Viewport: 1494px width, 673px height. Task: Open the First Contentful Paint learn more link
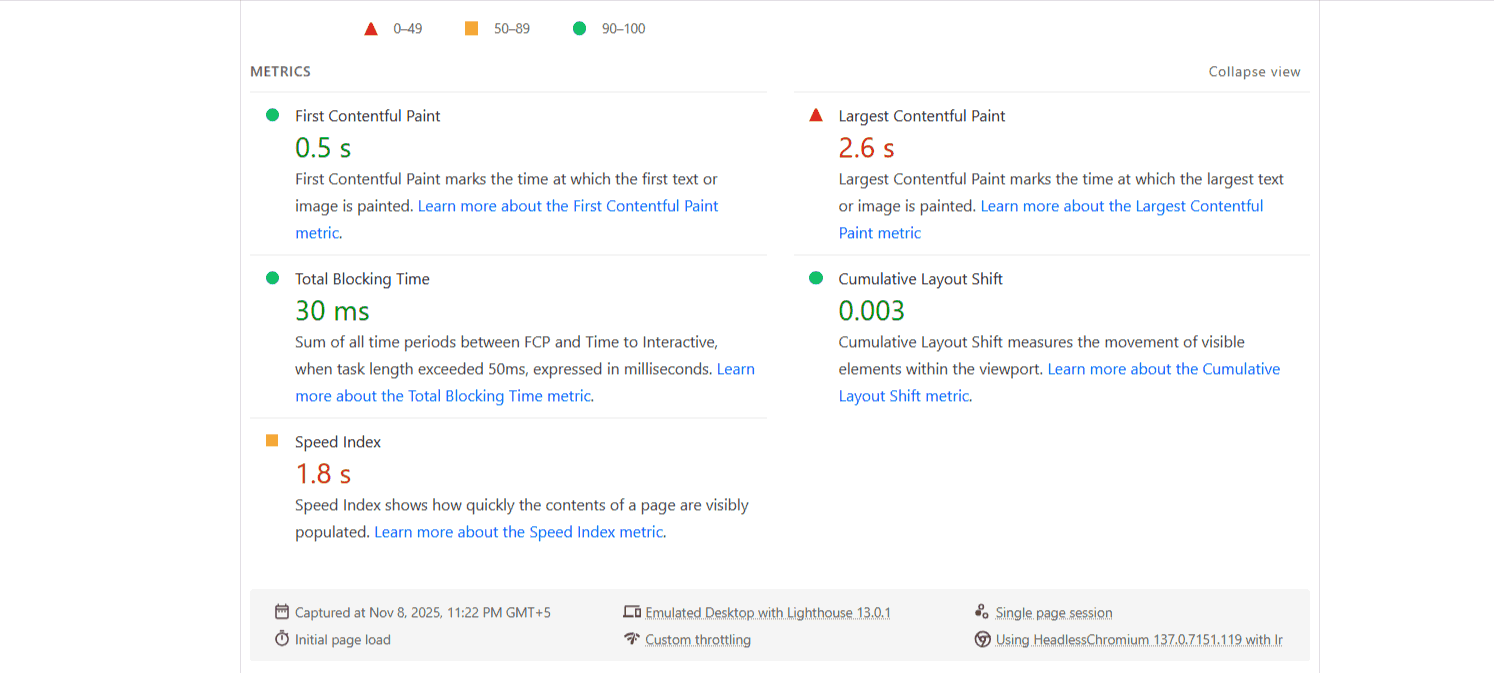tap(568, 205)
